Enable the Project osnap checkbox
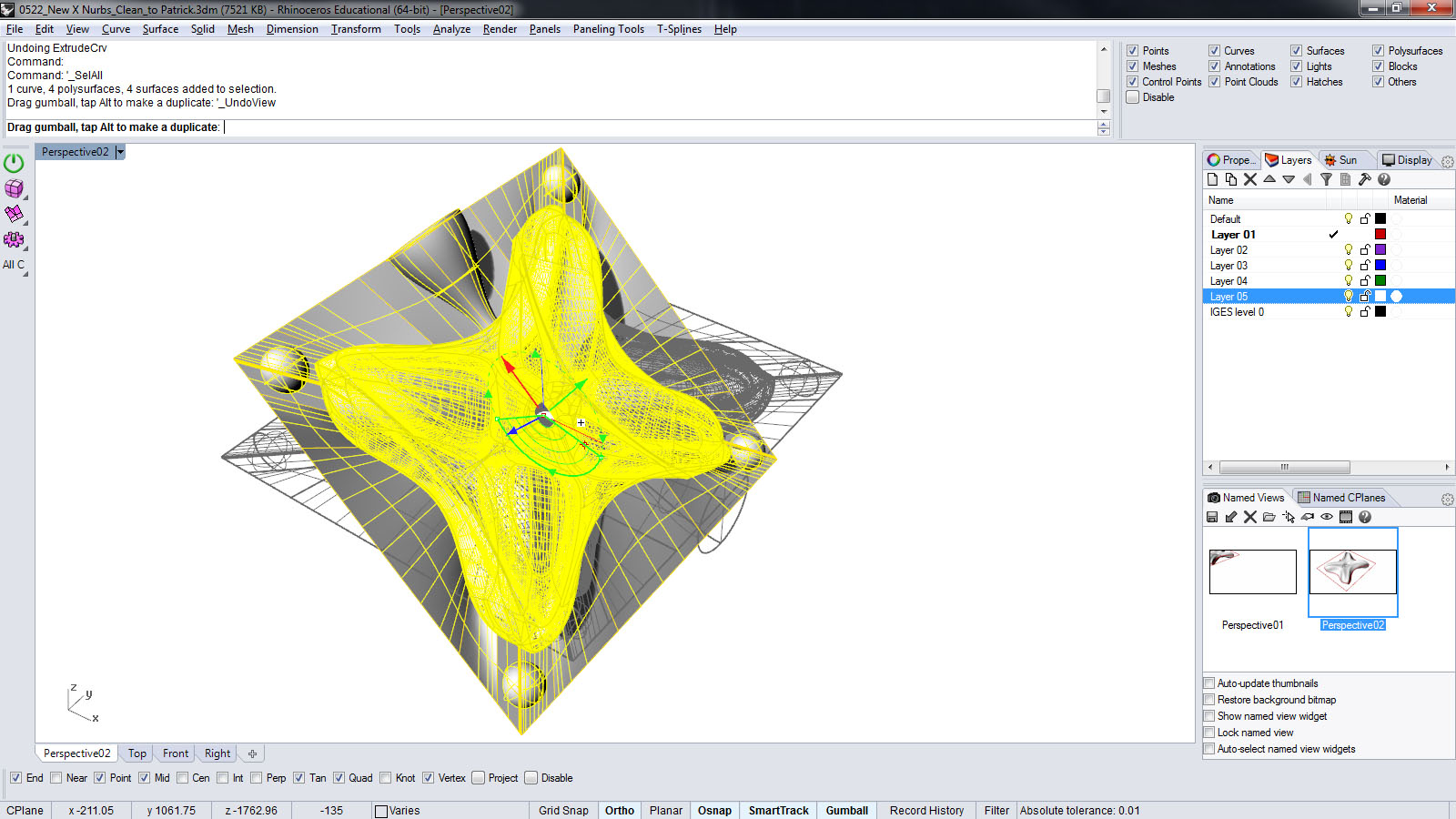 [x=479, y=778]
